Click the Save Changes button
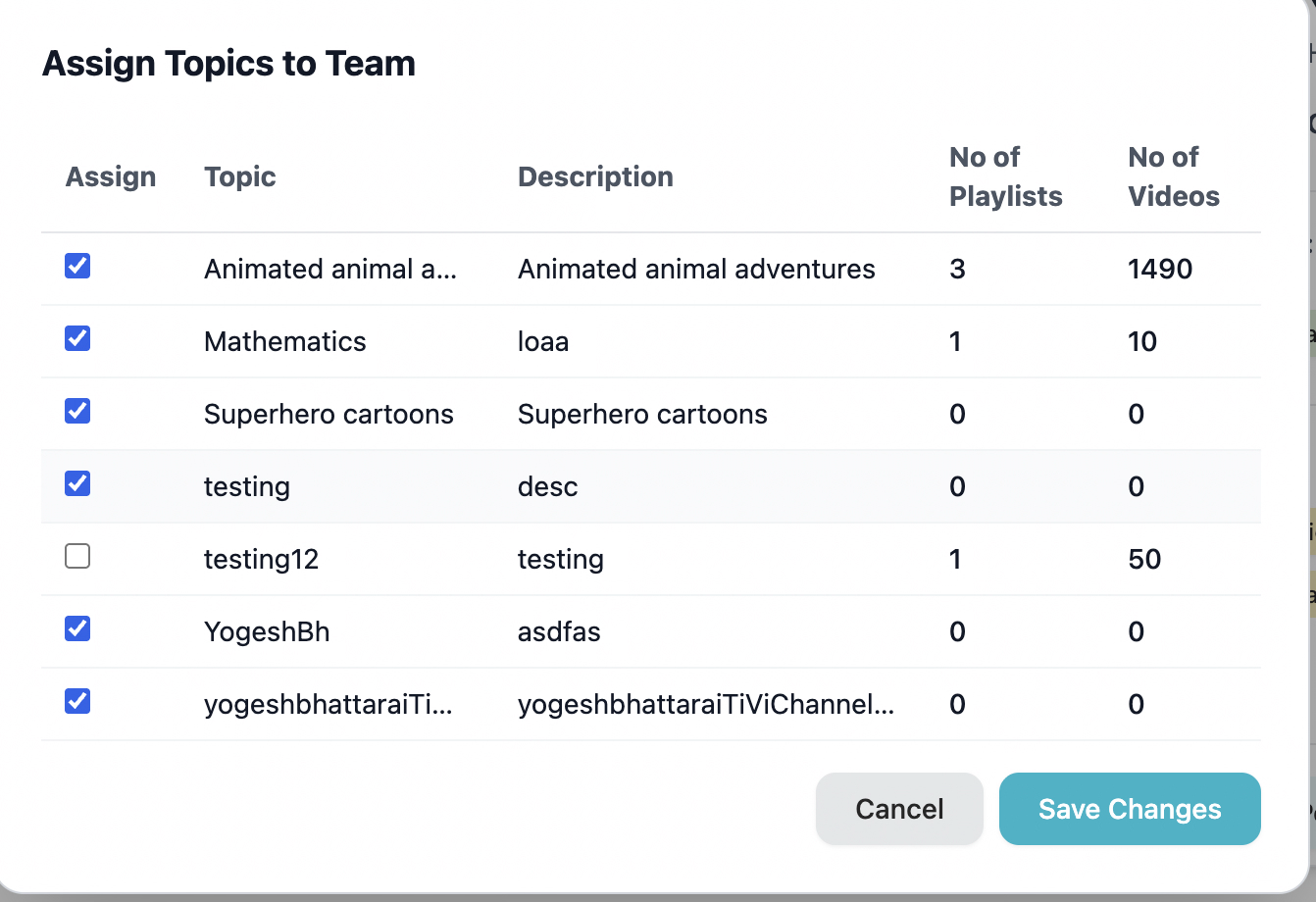This screenshot has height=902, width=1316. pos(1129,809)
